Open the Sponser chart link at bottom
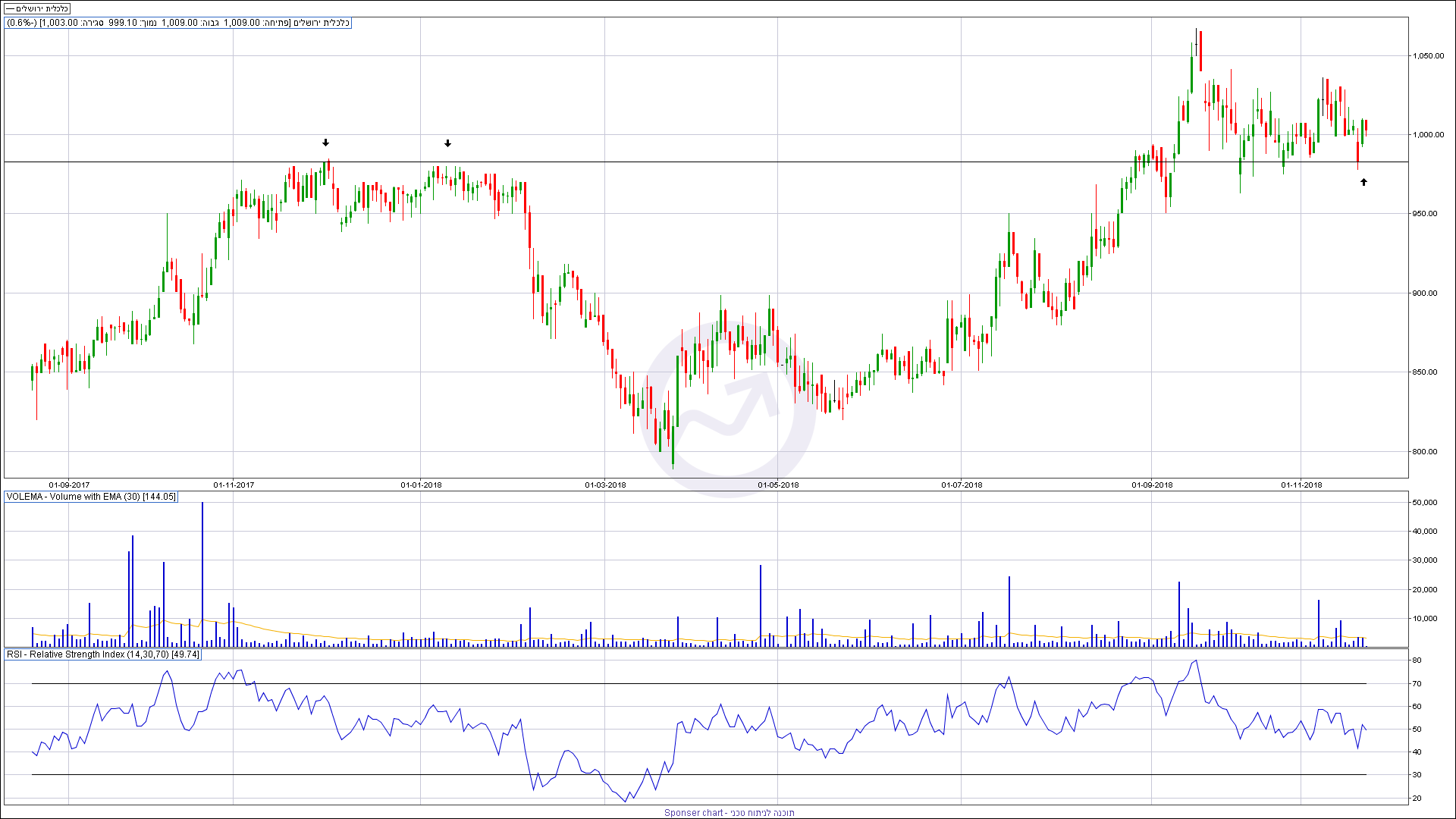Viewport: 1456px width, 819px height. pos(728,813)
